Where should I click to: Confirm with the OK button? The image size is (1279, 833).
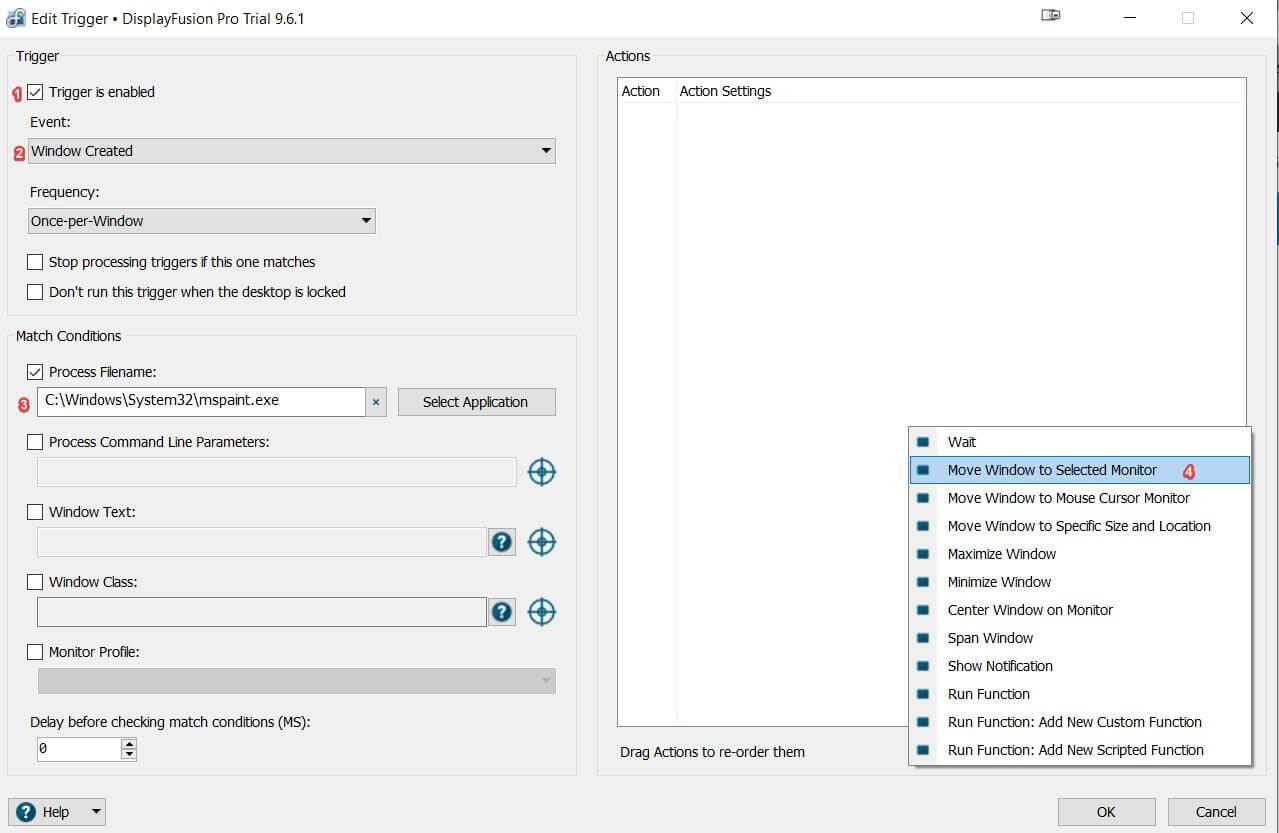1106,812
